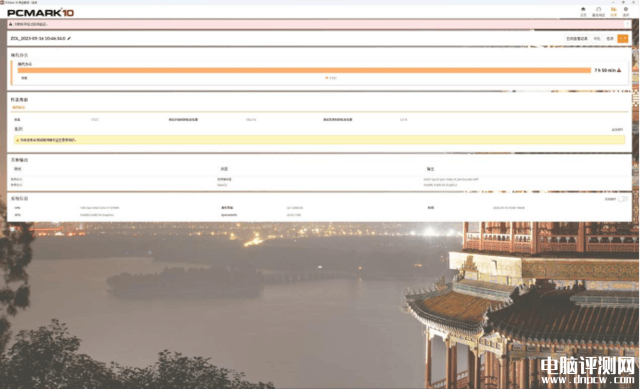Click the result name ZOL_2023-05-16 text

[x=38, y=38]
